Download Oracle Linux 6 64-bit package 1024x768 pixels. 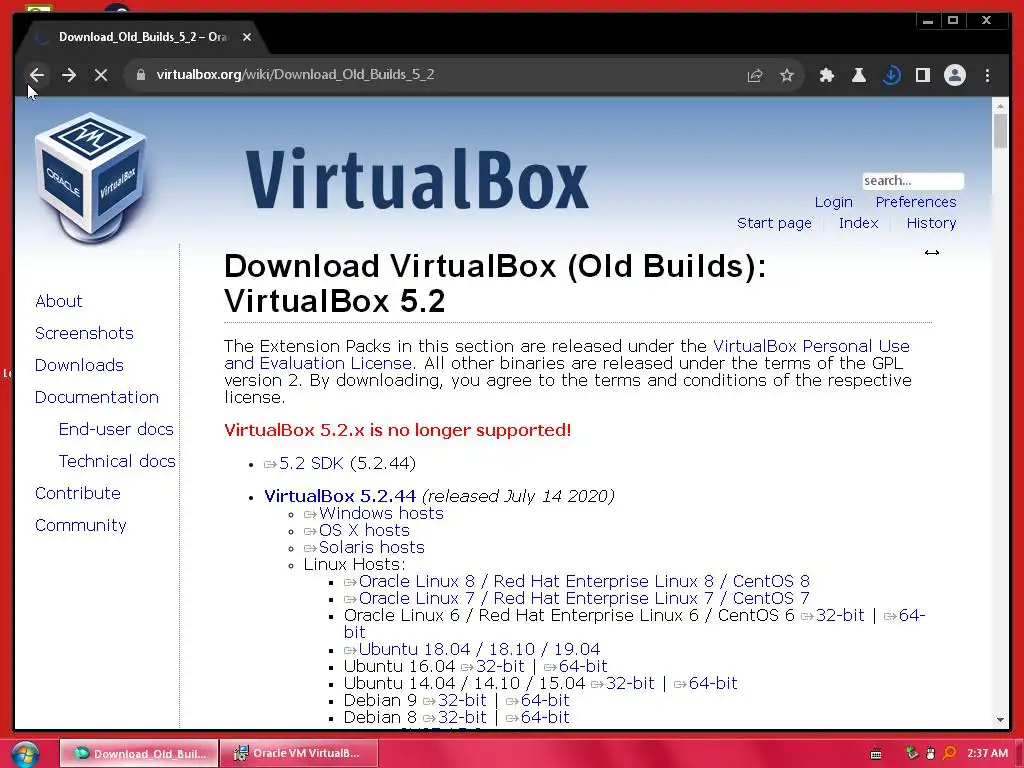pos(912,615)
